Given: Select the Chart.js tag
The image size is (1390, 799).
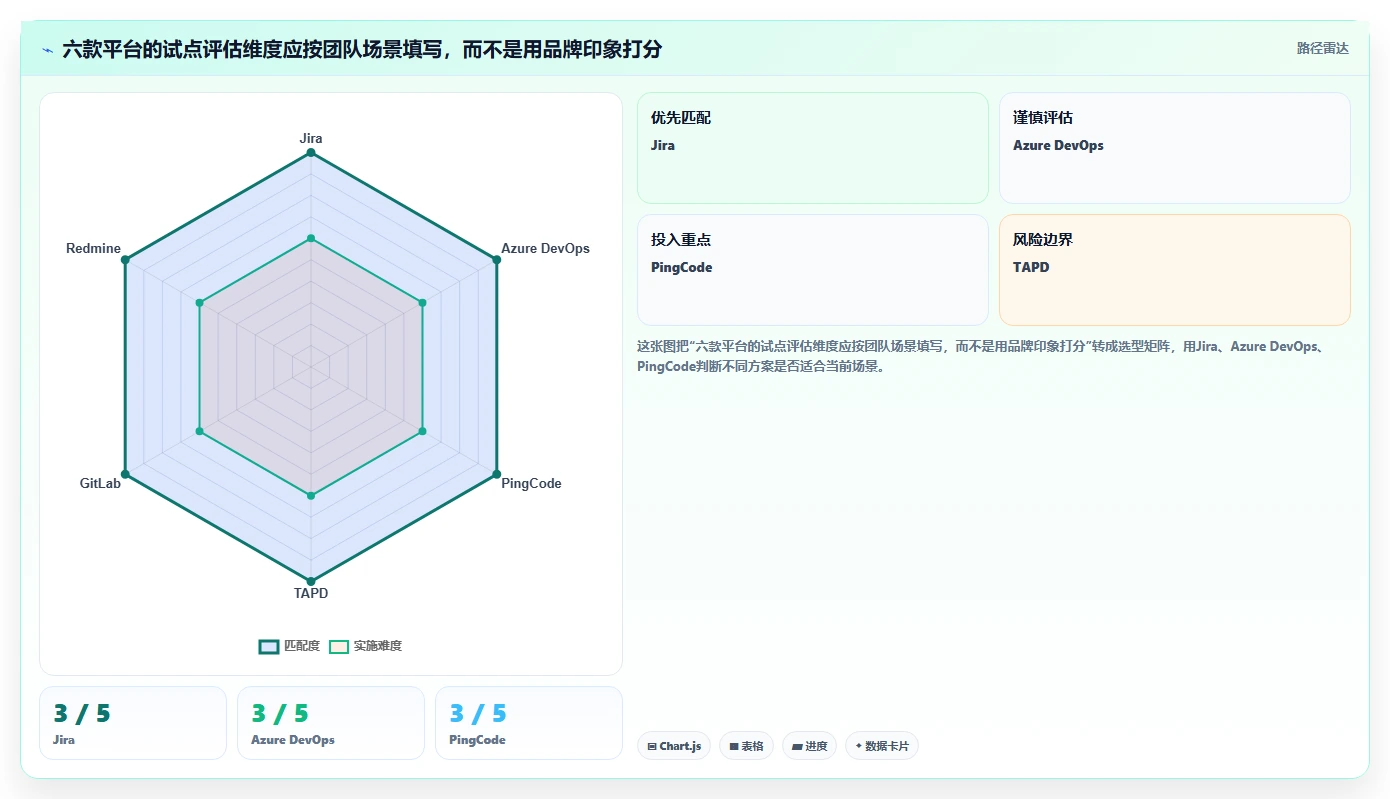Looking at the screenshot, I should tap(674, 746).
